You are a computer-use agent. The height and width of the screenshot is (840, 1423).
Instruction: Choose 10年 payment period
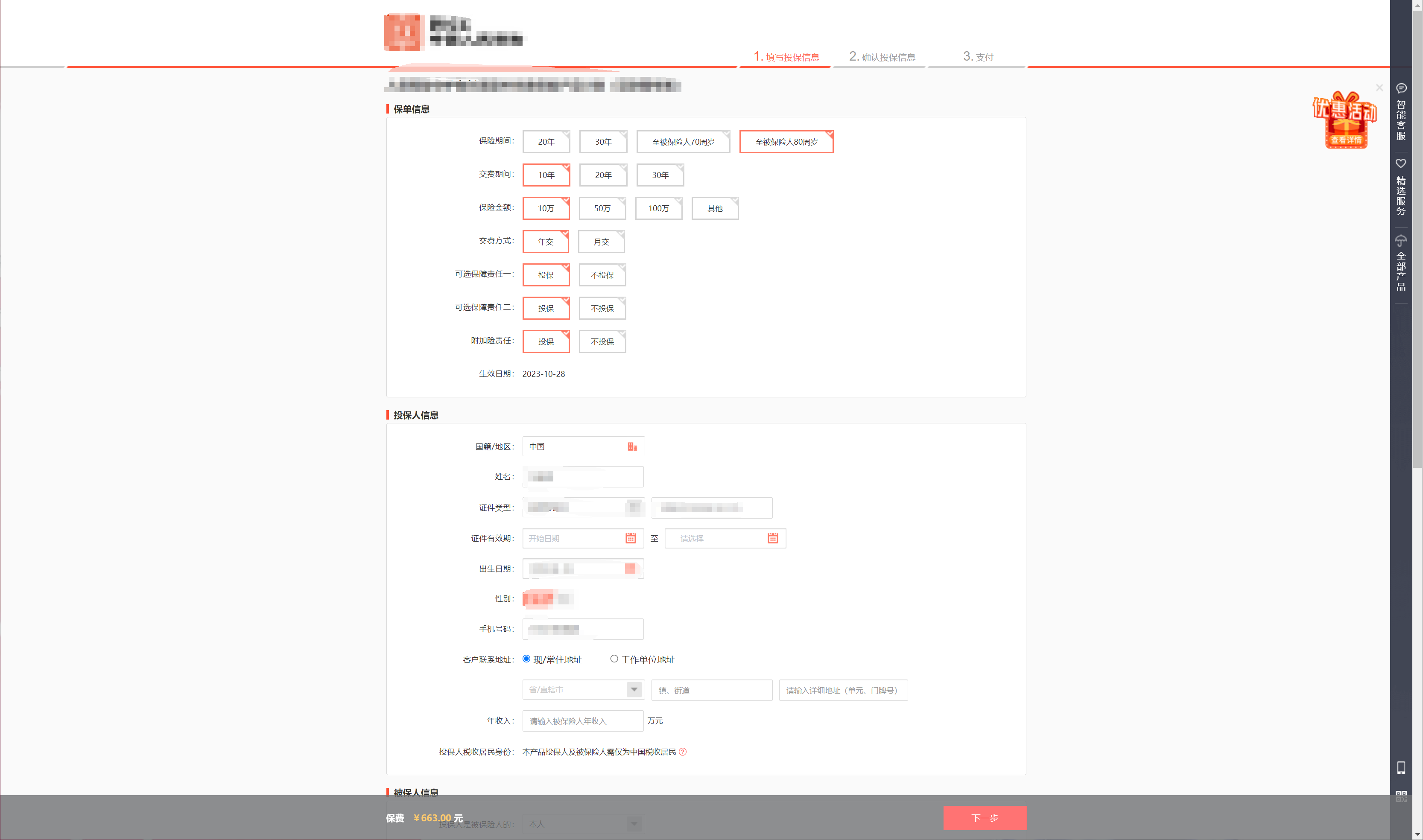point(546,175)
